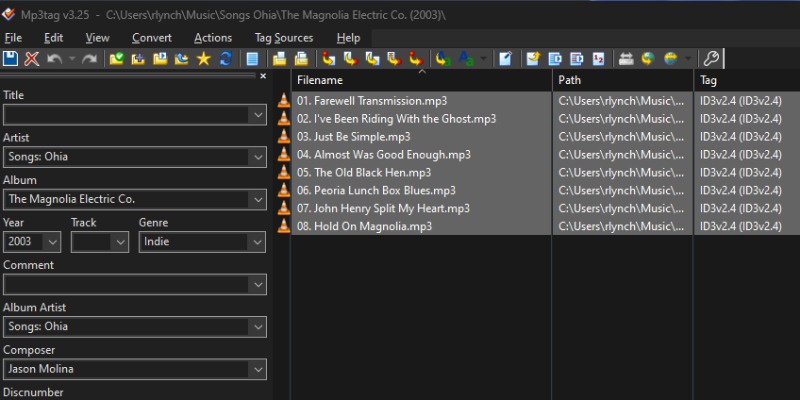Open Actions via the yellow-green arrow icon
The height and width of the screenshot is (400, 800).
[x=443, y=59]
